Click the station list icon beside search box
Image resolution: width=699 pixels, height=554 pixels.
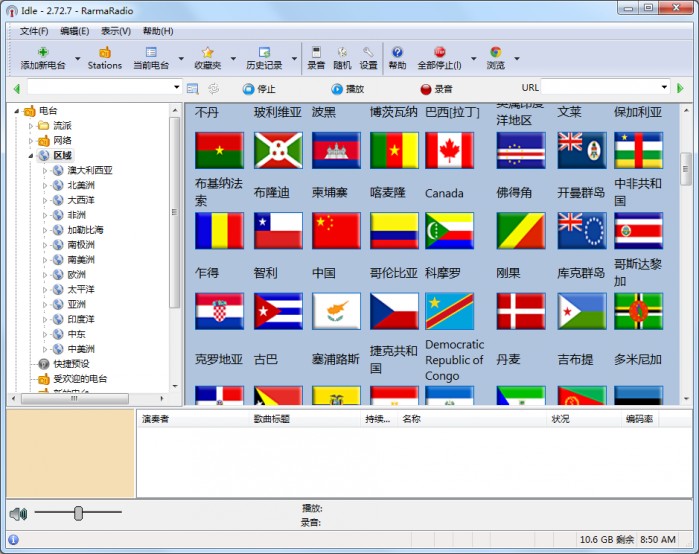192,89
